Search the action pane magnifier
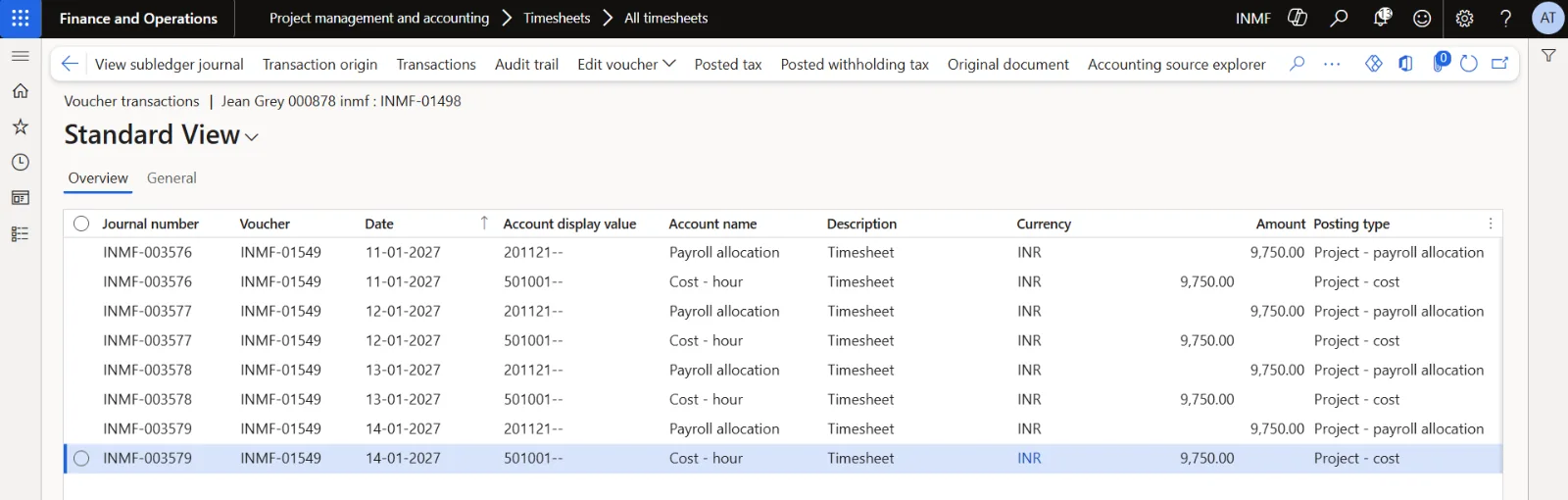 [1298, 64]
